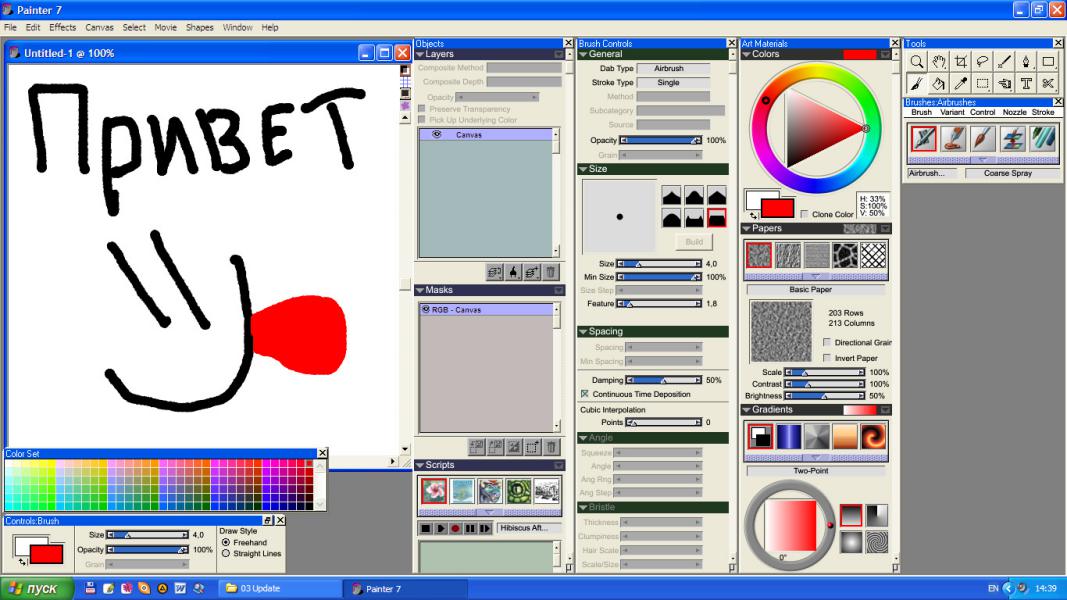Select the Paint Bucket tool
1067x600 pixels.
[x=939, y=84]
